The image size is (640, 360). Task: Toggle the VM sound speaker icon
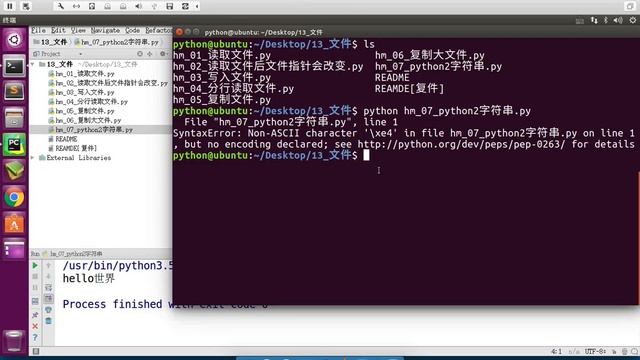pyautogui.click(x=139, y=6)
